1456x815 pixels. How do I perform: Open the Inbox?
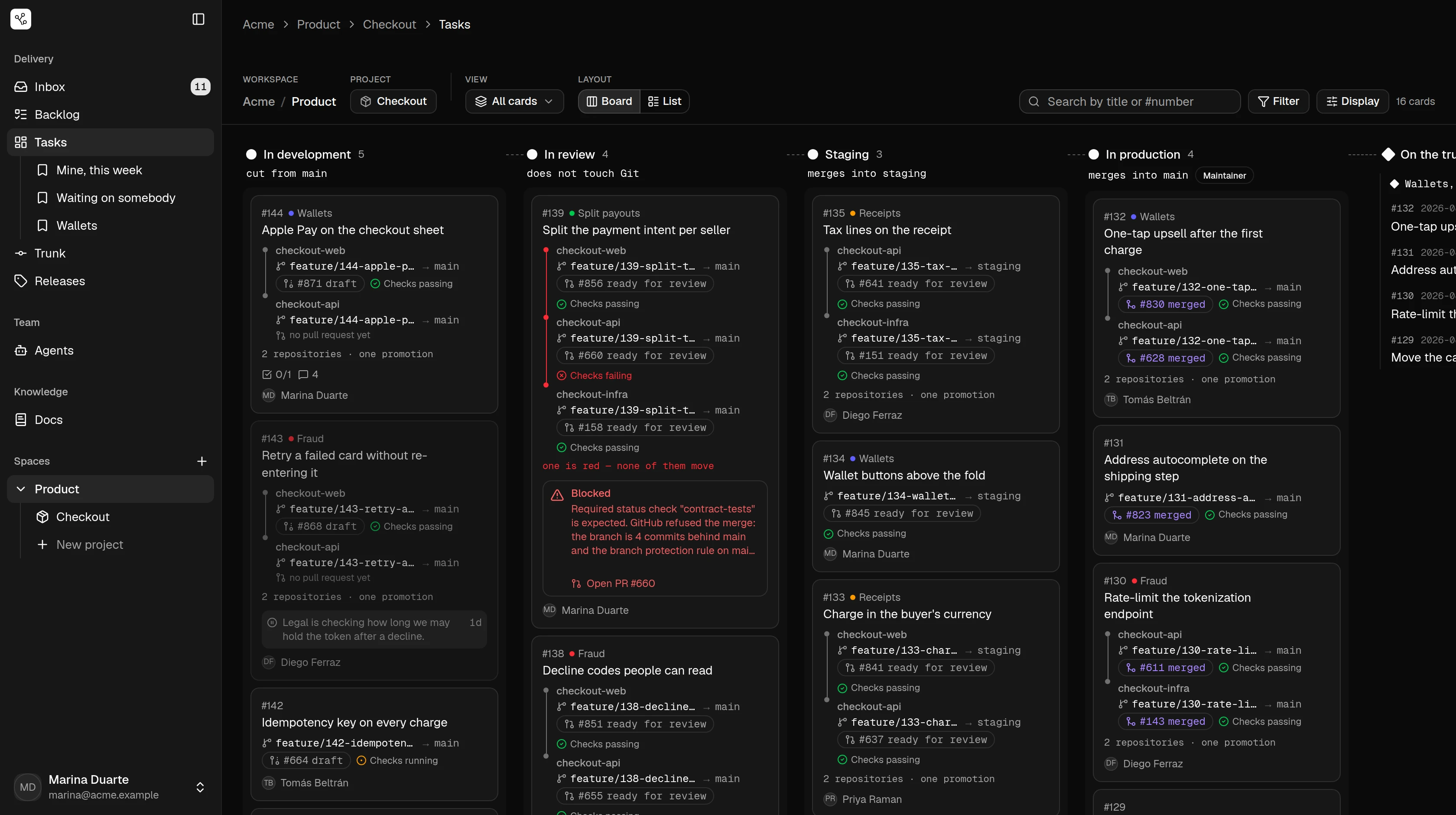click(x=111, y=87)
